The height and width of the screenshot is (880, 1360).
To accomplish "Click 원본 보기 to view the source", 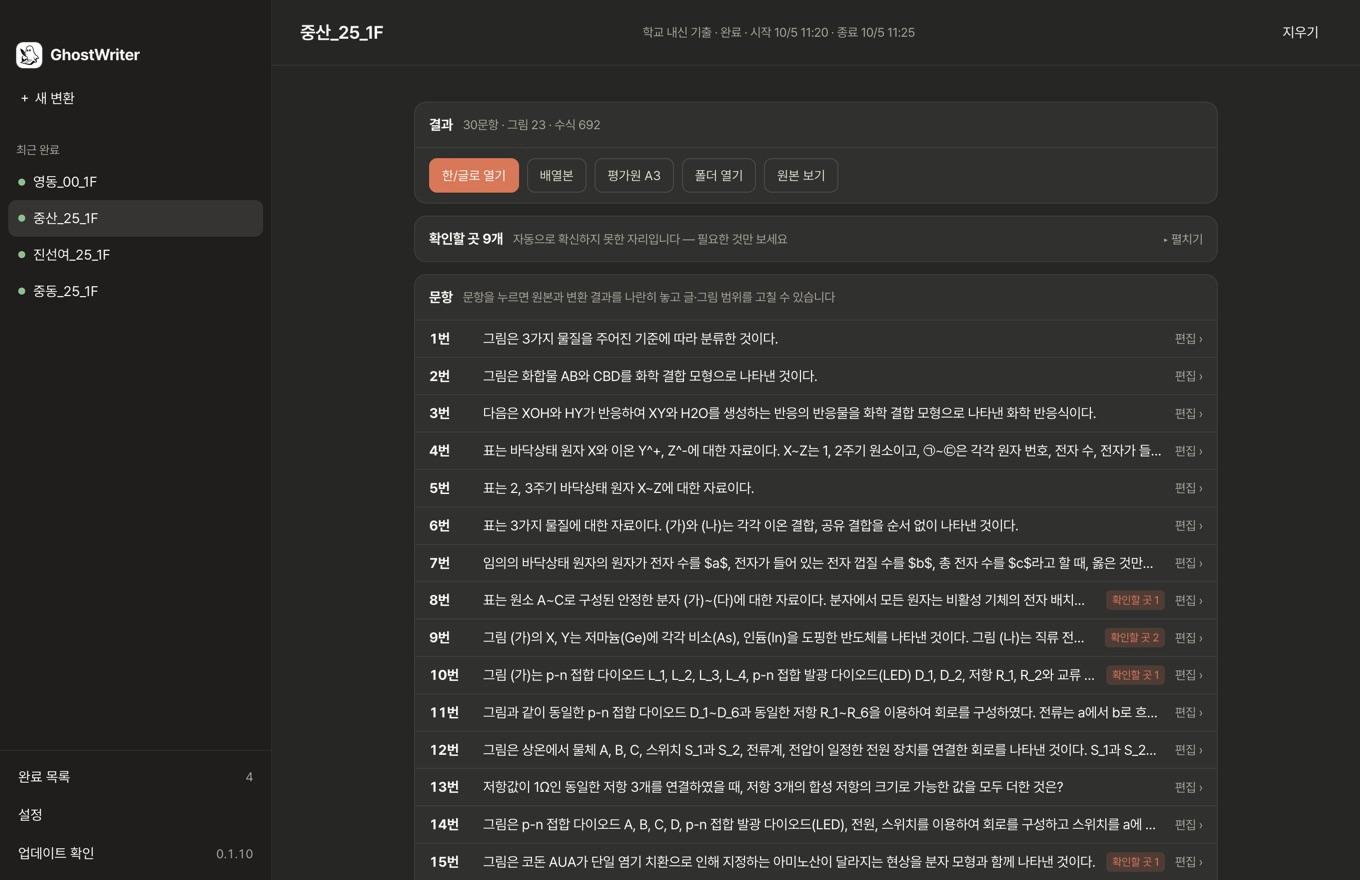I will pyautogui.click(x=801, y=175).
